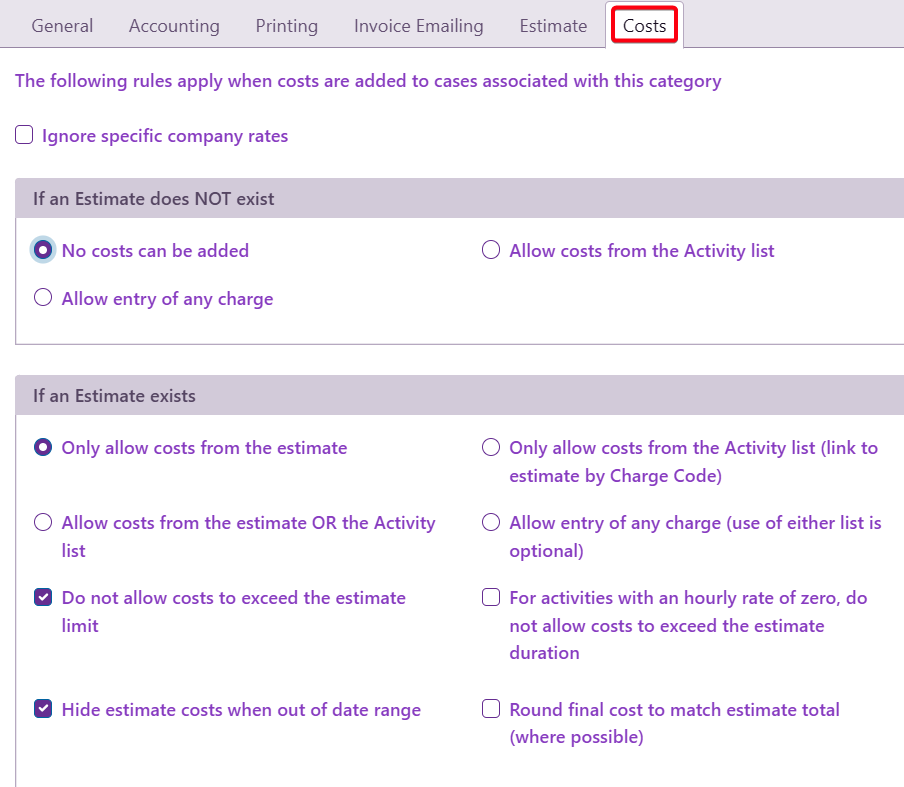Select Only allow costs from the estimate

43,448
